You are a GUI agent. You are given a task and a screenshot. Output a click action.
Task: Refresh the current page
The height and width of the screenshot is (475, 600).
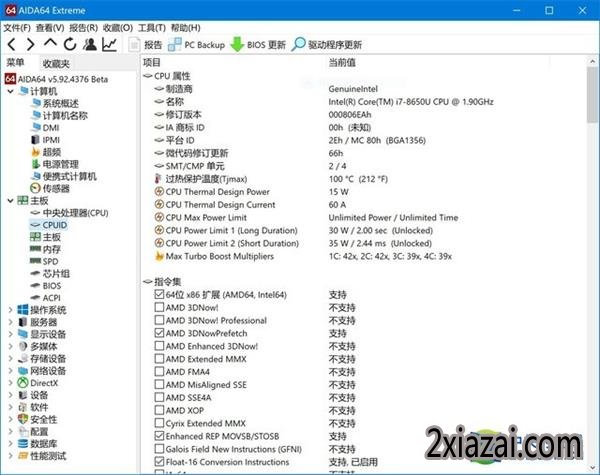click(x=70, y=44)
